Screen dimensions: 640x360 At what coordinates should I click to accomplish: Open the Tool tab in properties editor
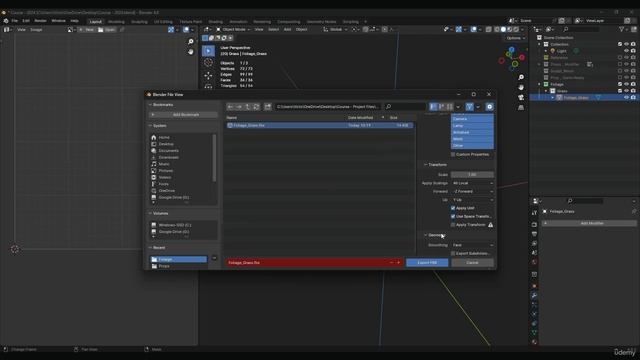[534, 213]
